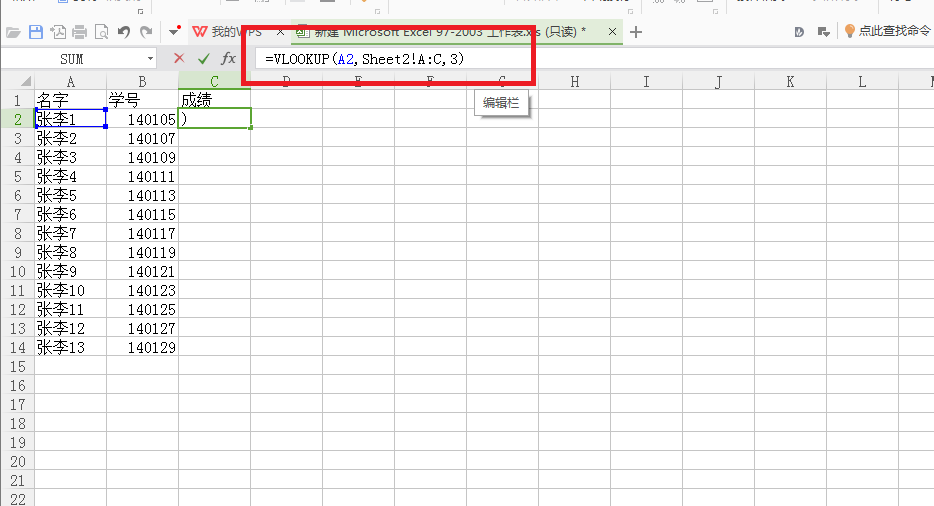Save the workbook with the floppy disk icon
Image resolution: width=934 pixels, height=506 pixels.
pos(36,32)
